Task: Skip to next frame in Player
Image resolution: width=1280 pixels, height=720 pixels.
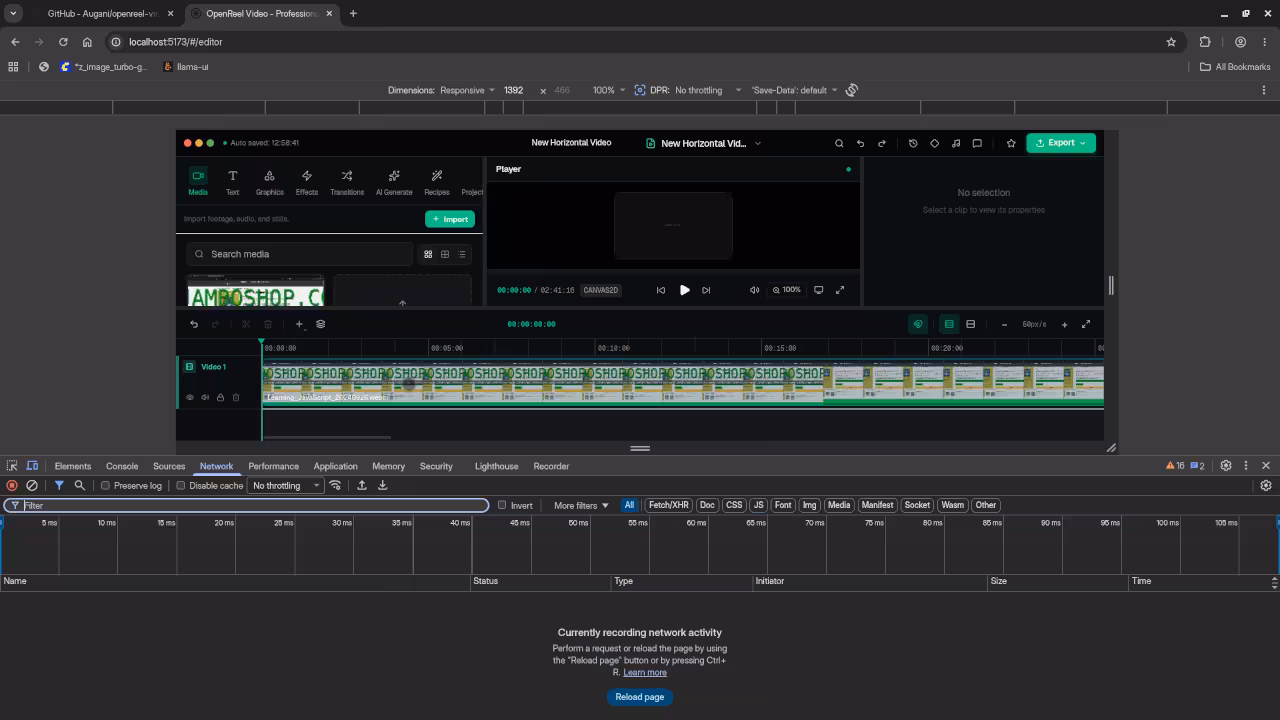Action: (x=706, y=290)
